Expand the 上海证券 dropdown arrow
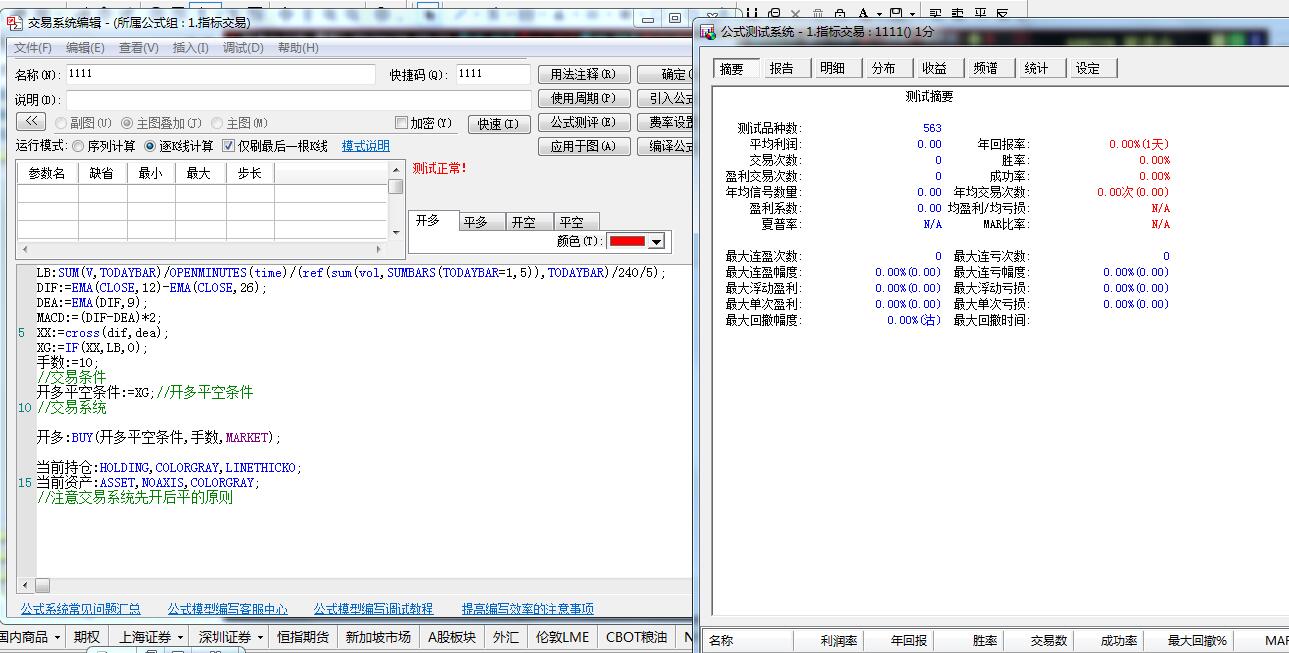 (180, 637)
